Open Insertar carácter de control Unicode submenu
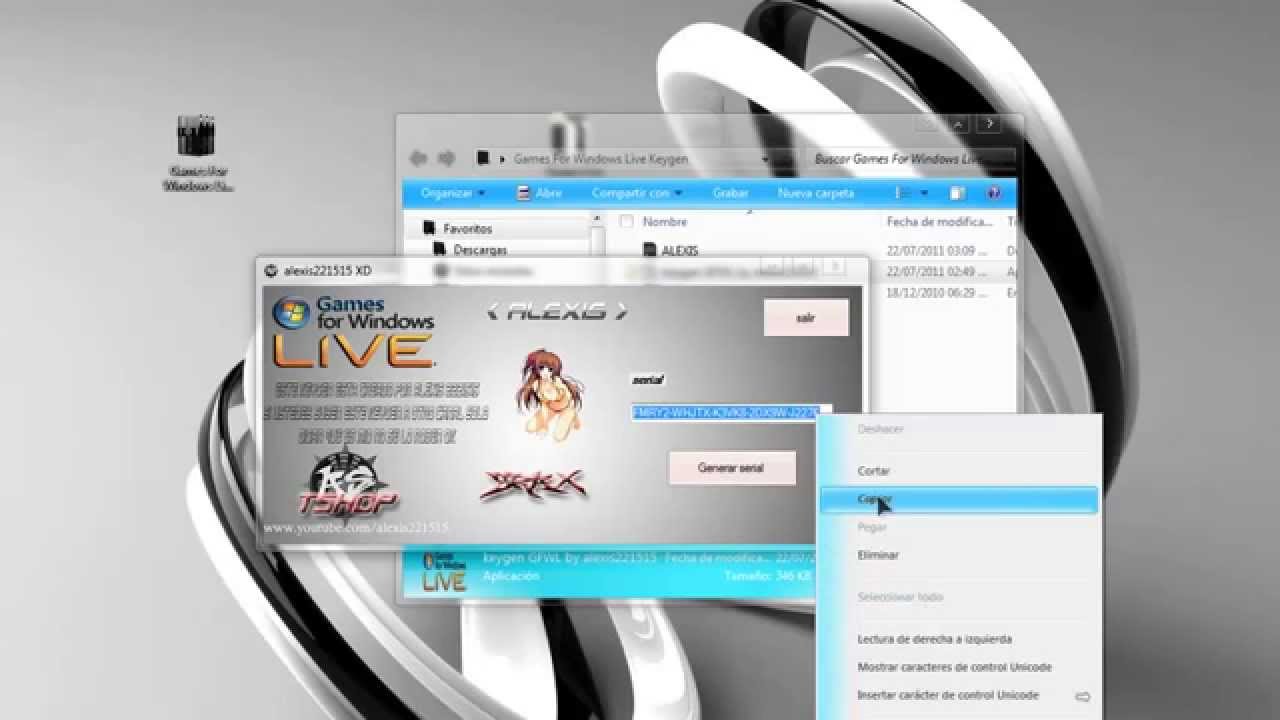 point(958,695)
